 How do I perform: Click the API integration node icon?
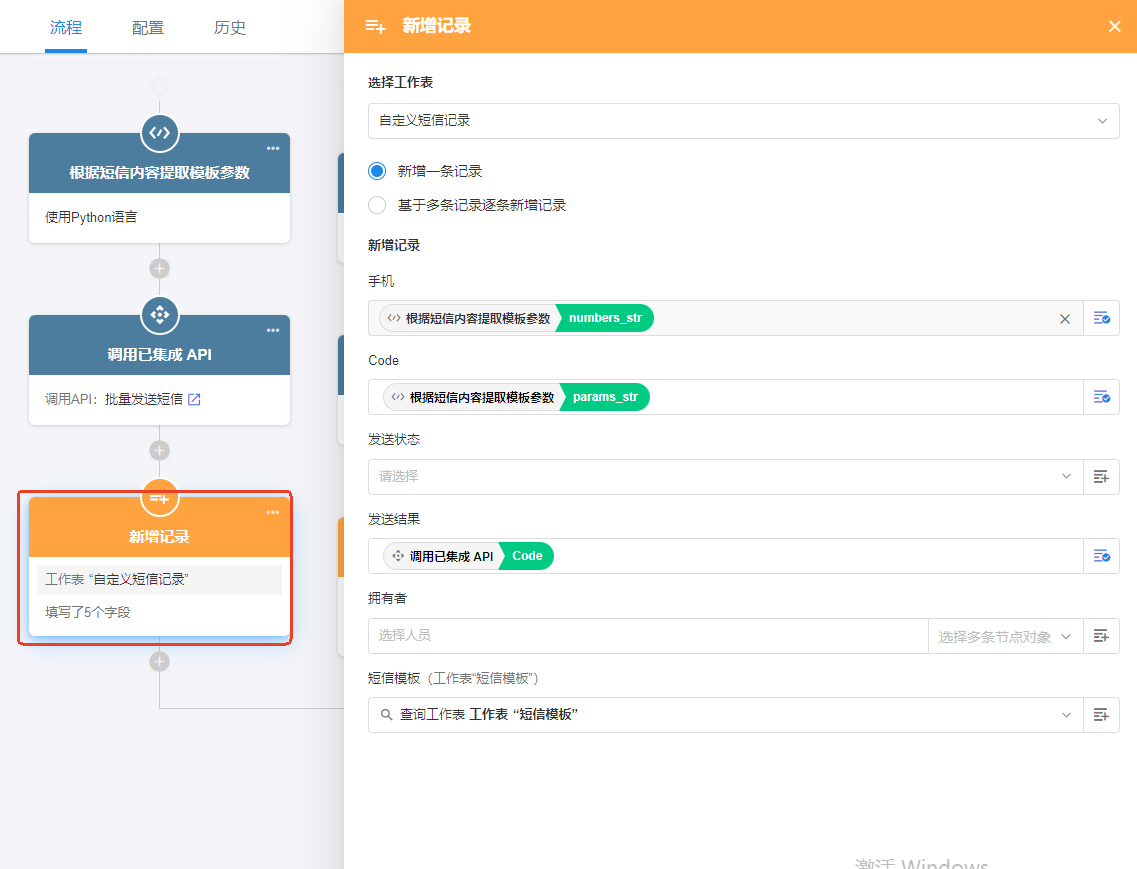coord(159,315)
